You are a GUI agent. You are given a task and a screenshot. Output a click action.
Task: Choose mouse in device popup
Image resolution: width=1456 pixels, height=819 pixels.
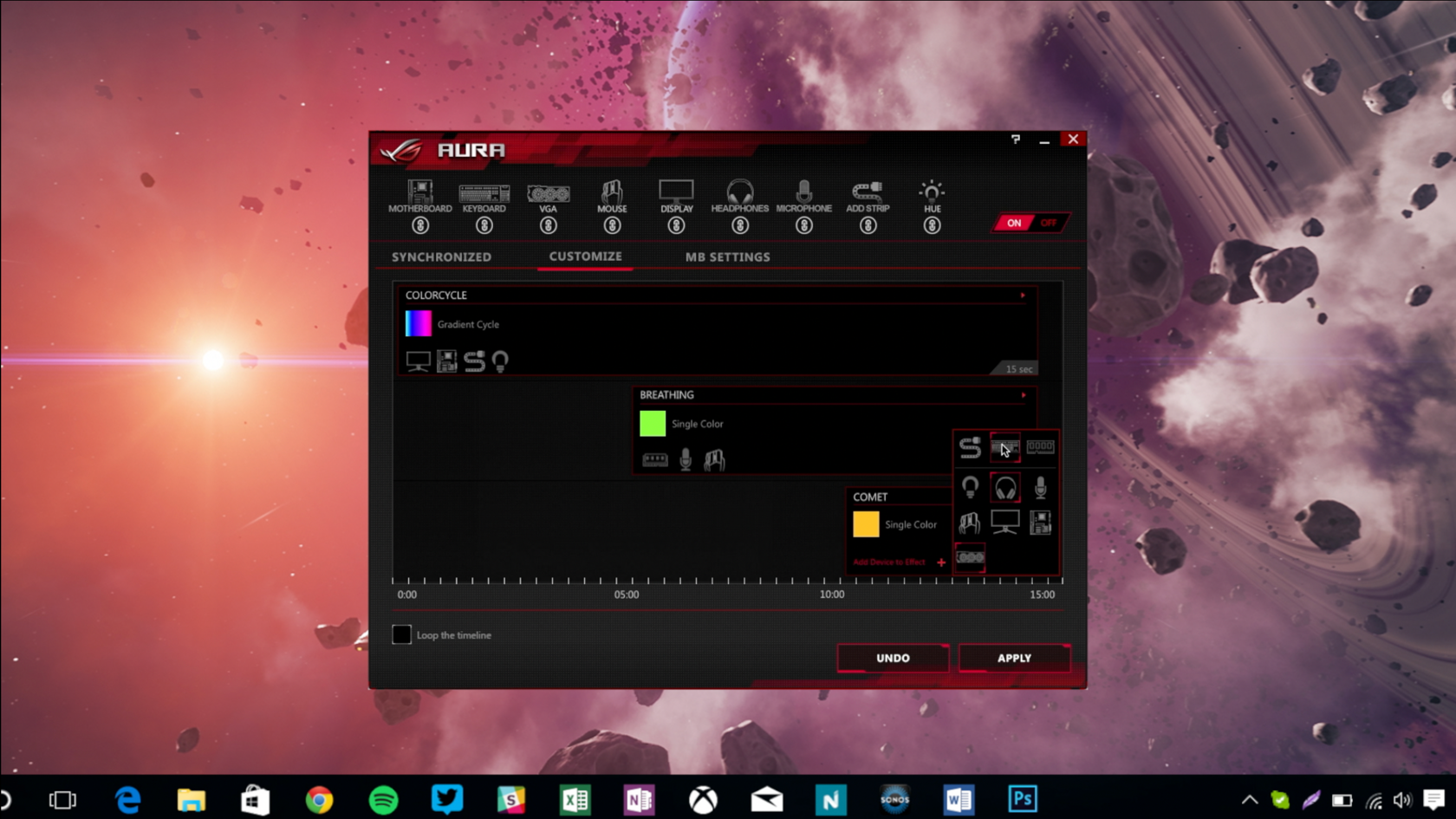coord(969,523)
